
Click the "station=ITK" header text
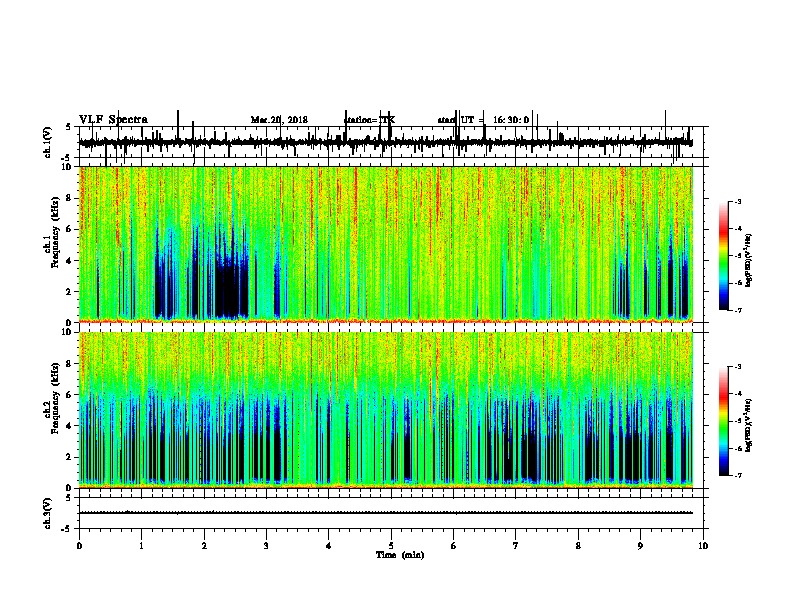pyautogui.click(x=369, y=120)
